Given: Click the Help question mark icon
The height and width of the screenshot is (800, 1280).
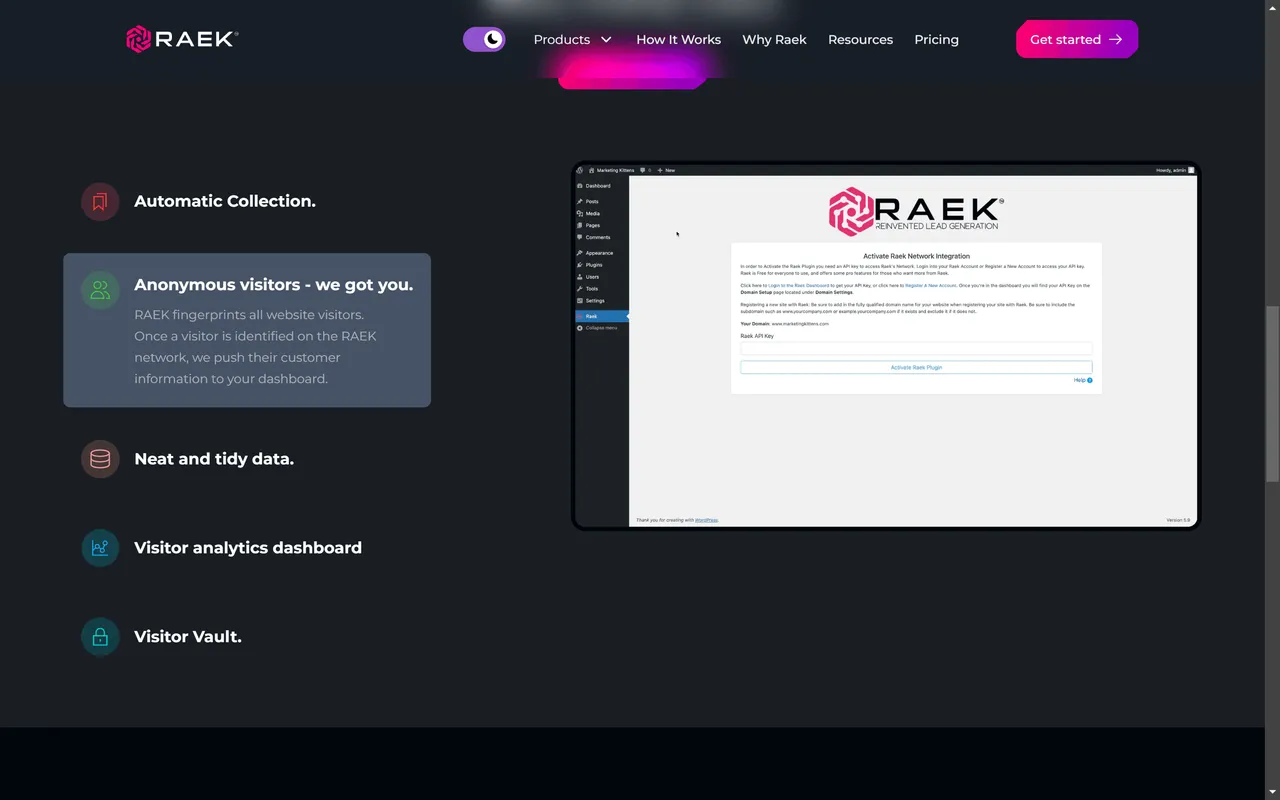Looking at the screenshot, I should pos(1089,380).
